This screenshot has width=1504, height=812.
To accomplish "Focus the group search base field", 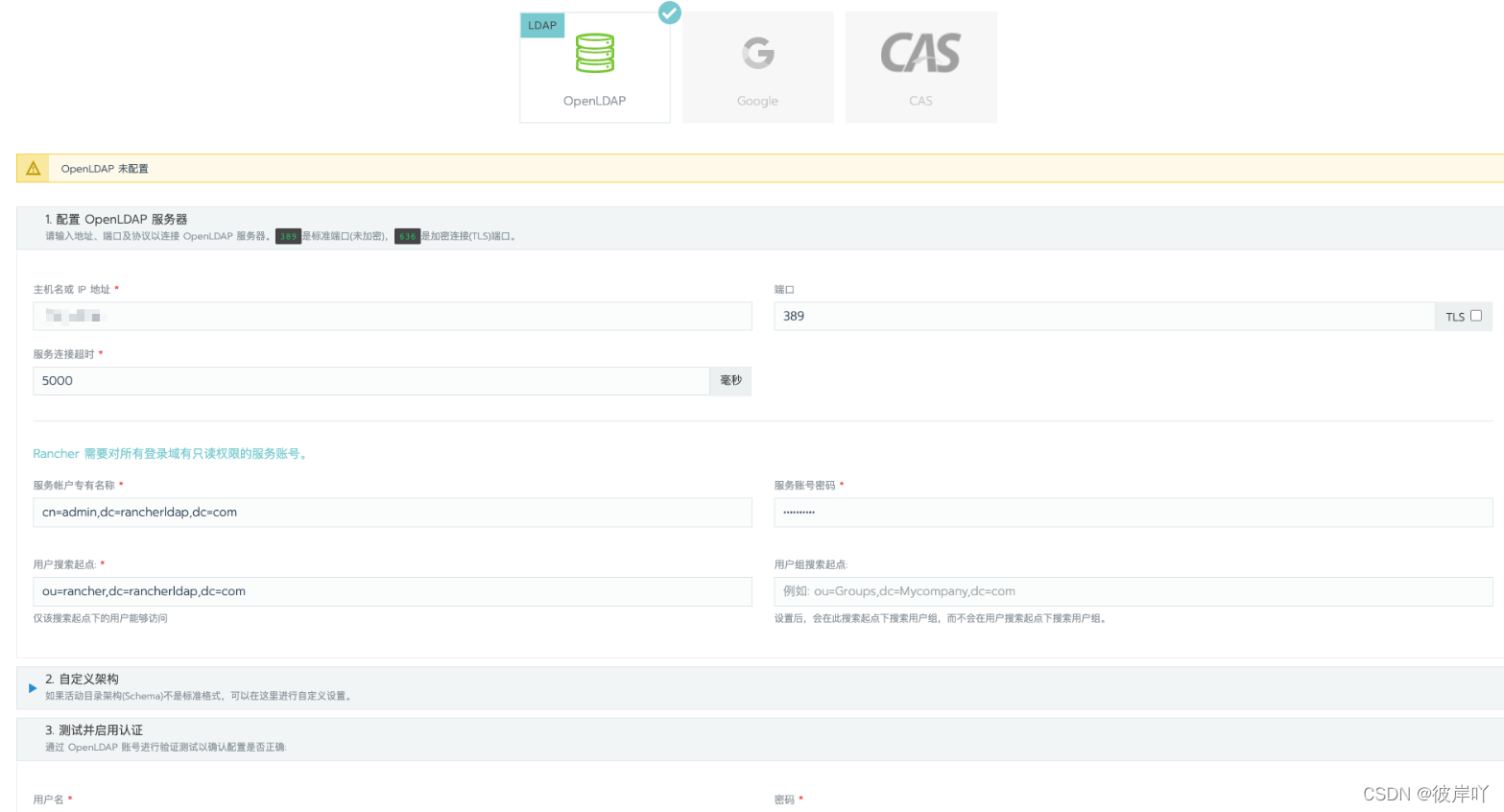I will [x=1134, y=591].
